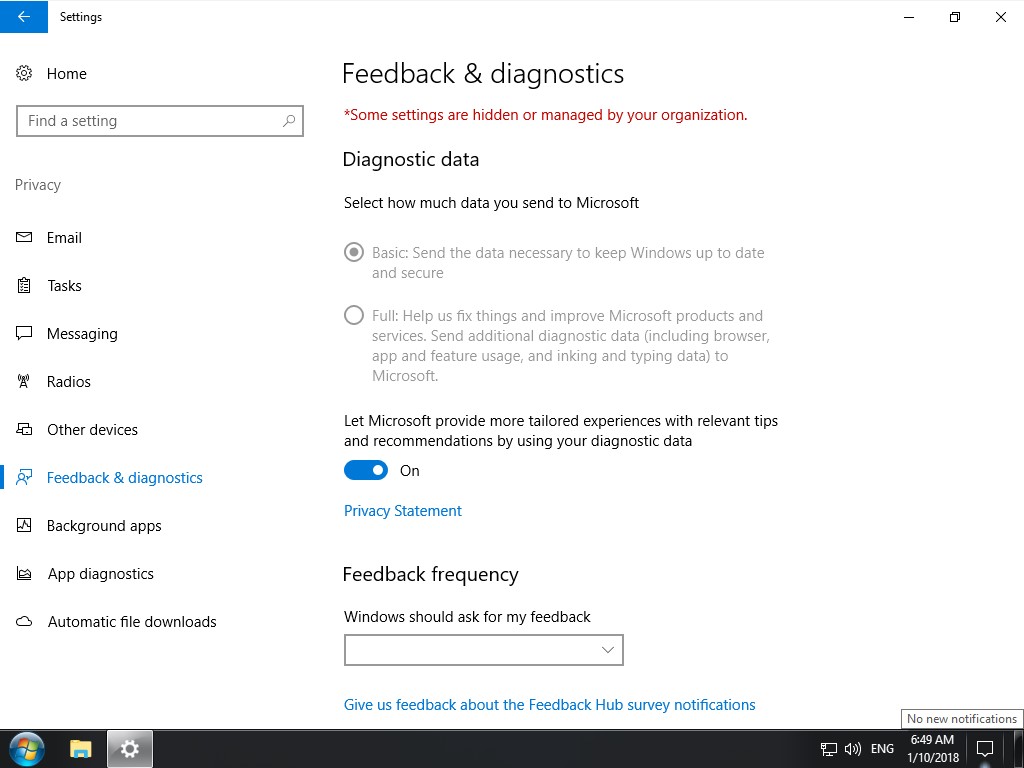
Task: Click the Home gear icon
Action: click(24, 73)
